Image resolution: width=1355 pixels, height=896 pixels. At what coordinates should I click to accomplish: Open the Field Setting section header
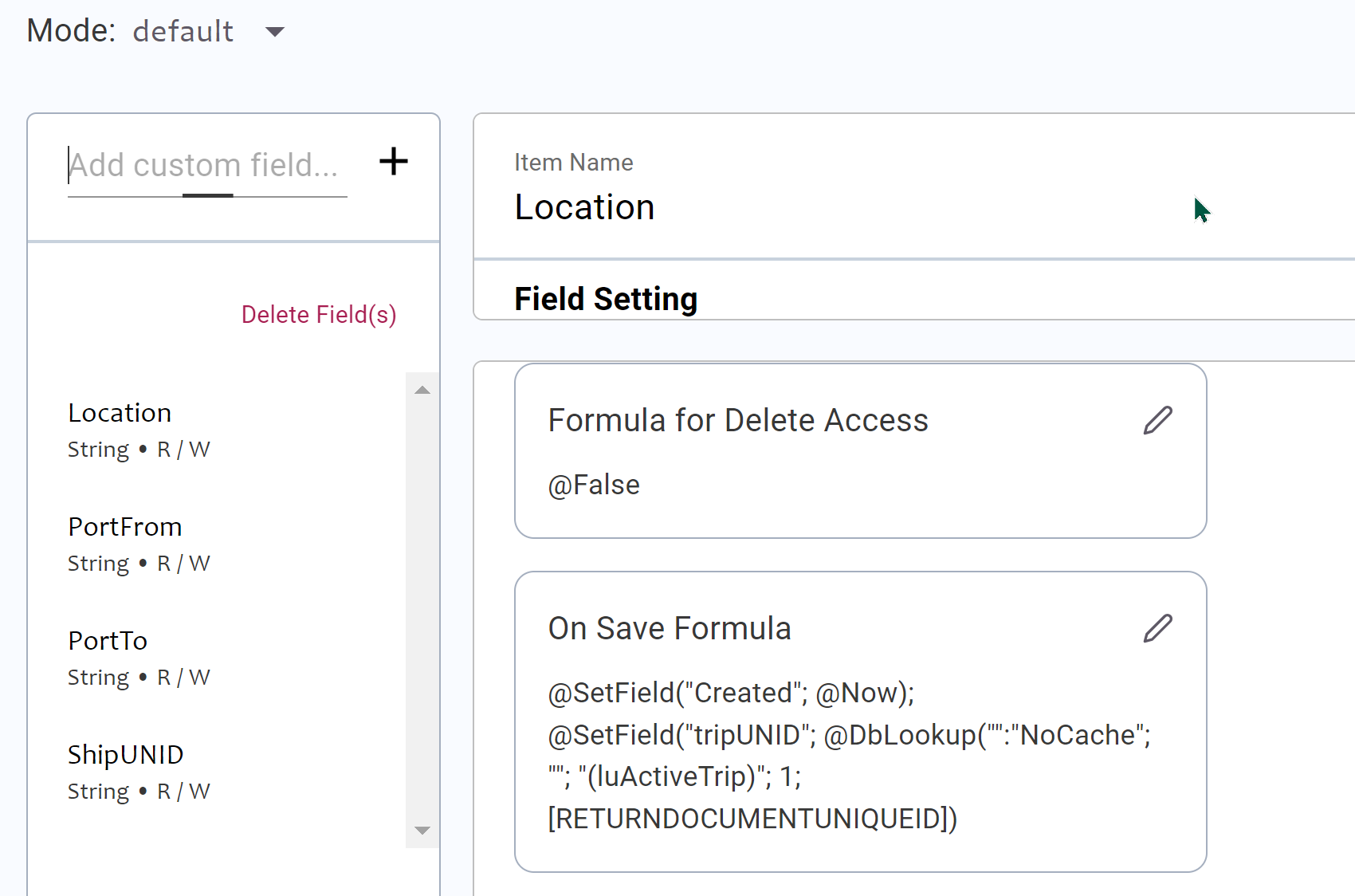606,299
